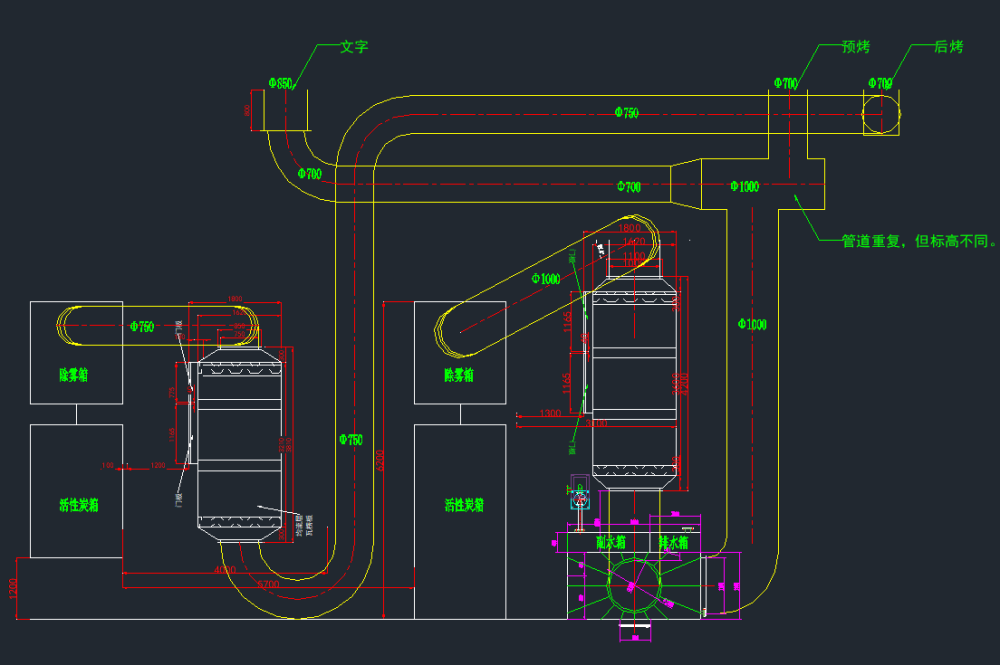Click the 1300 dimension near right tower
The width and height of the screenshot is (1000, 665).
[549, 413]
